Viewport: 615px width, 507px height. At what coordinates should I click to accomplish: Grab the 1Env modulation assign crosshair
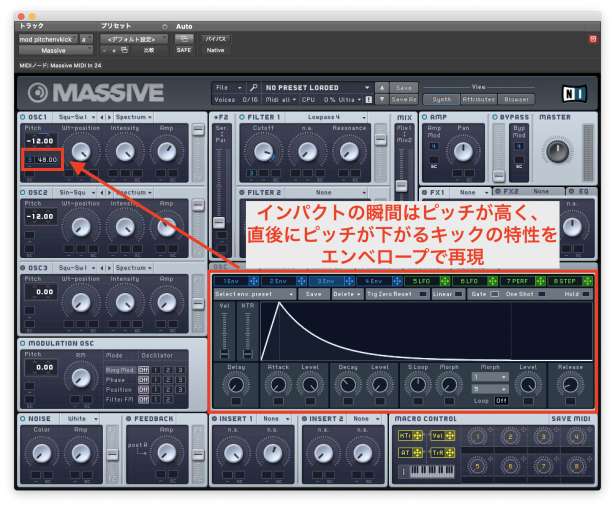click(x=252, y=281)
